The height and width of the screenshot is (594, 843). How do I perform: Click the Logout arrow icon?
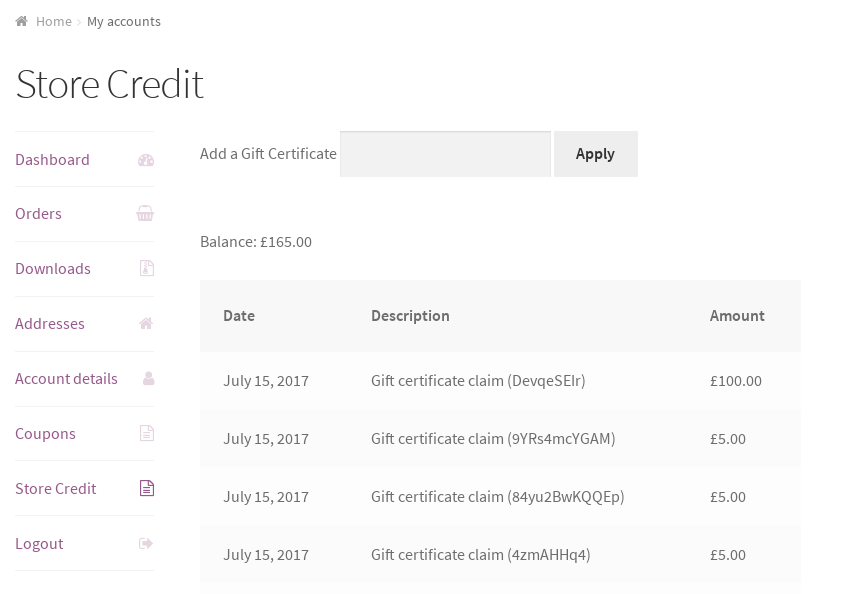point(146,543)
